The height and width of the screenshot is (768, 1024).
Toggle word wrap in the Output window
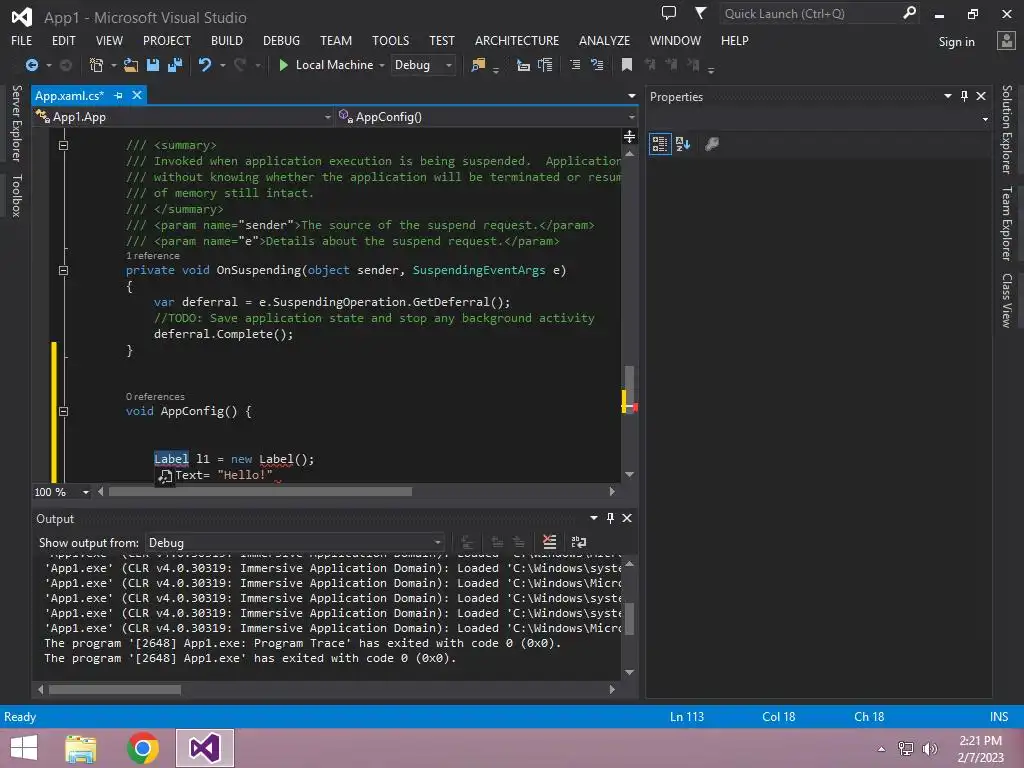tap(579, 542)
